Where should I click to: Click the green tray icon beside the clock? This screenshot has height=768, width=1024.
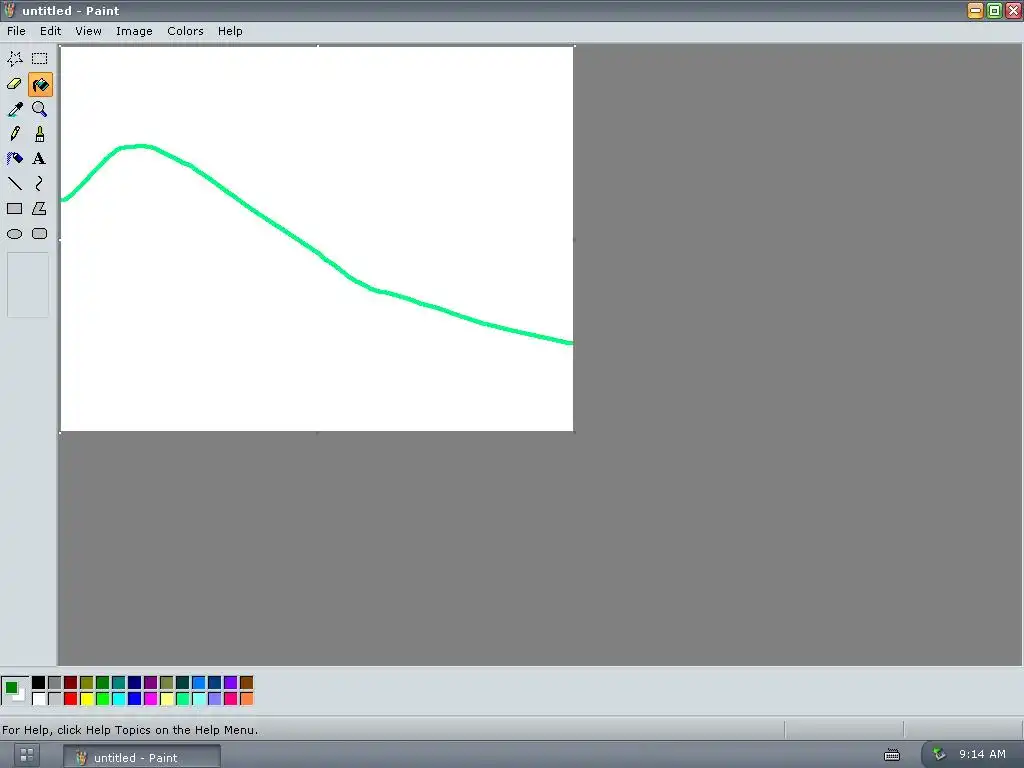(x=939, y=754)
